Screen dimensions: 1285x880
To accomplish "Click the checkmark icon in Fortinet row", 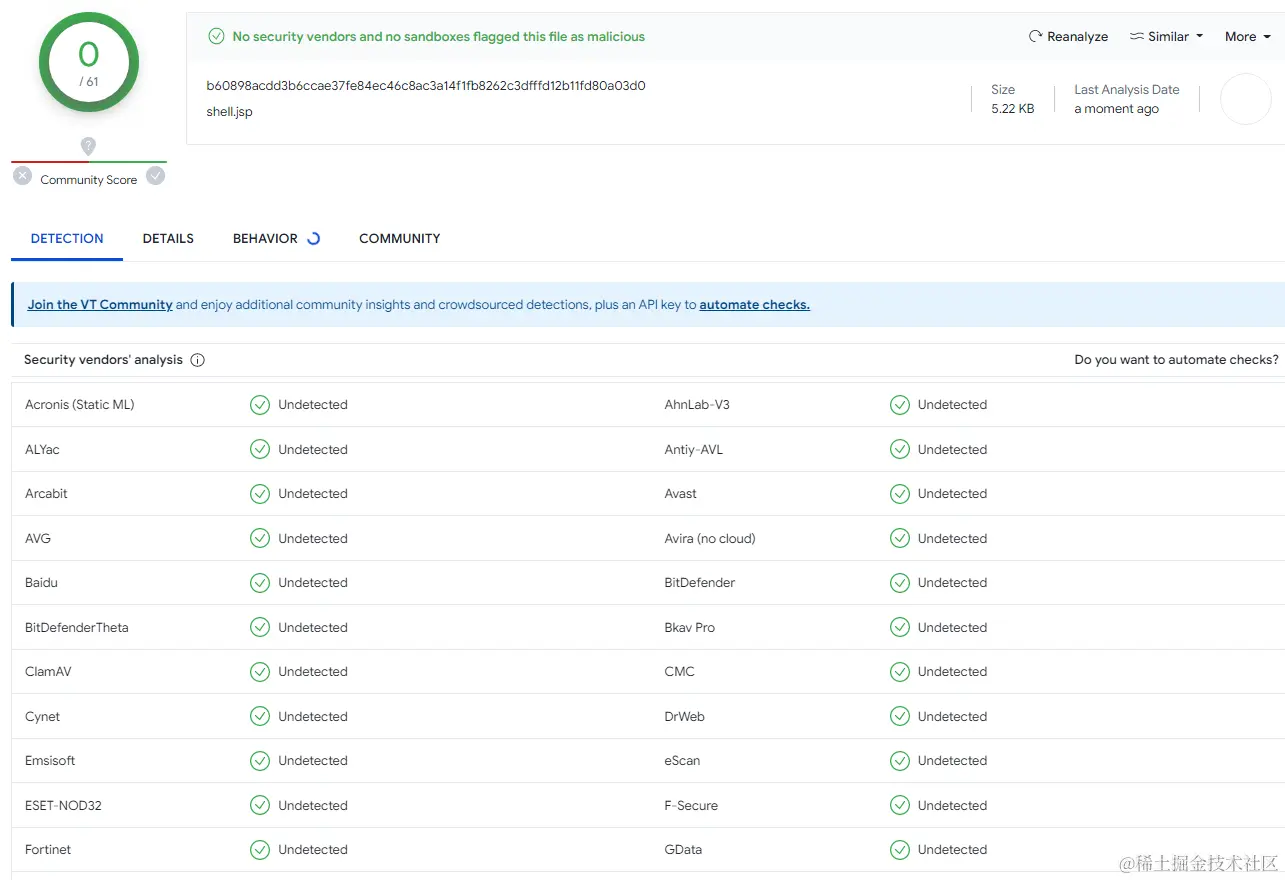I will [x=260, y=850].
